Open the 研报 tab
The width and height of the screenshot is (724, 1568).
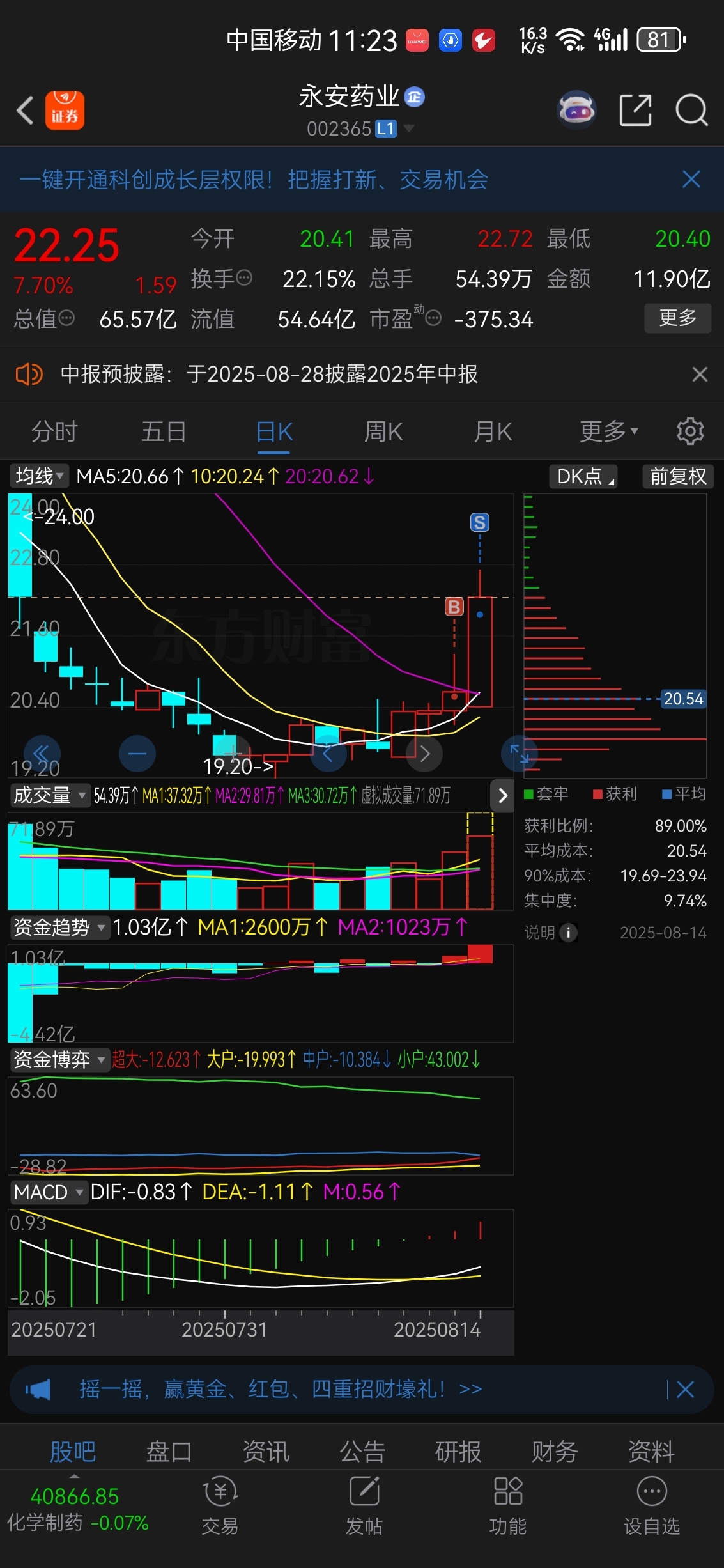pos(459,1452)
